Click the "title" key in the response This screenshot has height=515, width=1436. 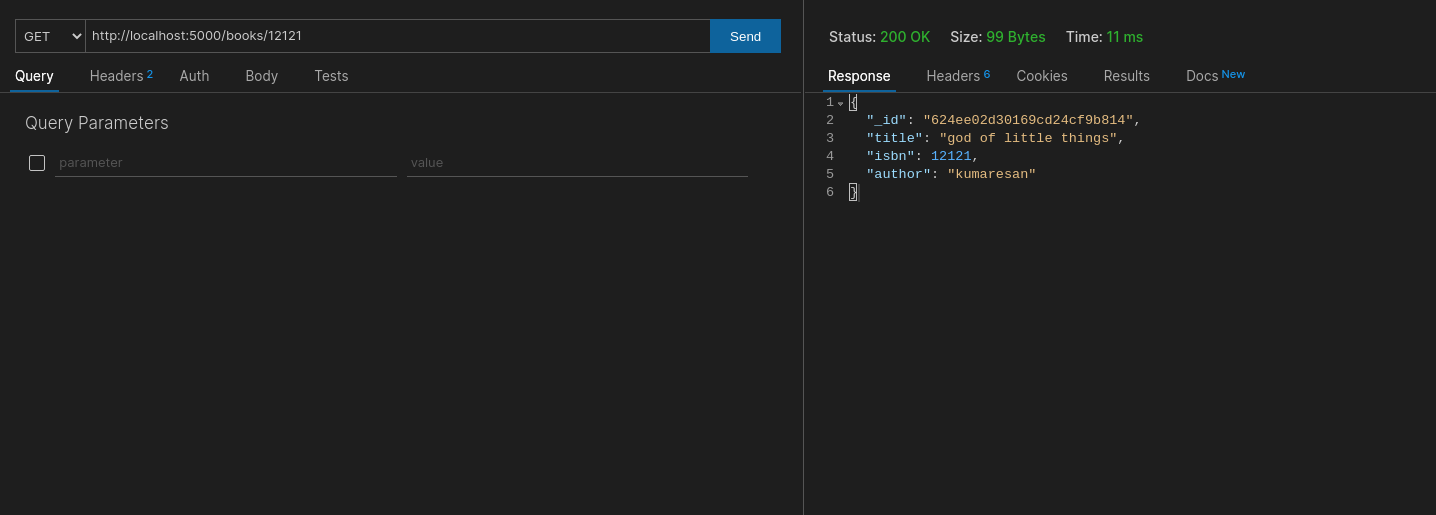tap(894, 138)
